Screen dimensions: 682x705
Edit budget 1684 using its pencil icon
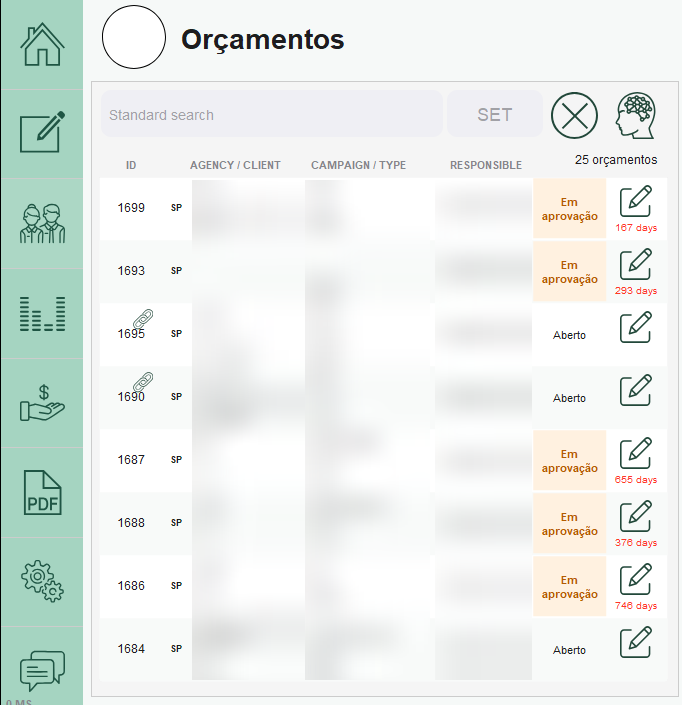636,642
